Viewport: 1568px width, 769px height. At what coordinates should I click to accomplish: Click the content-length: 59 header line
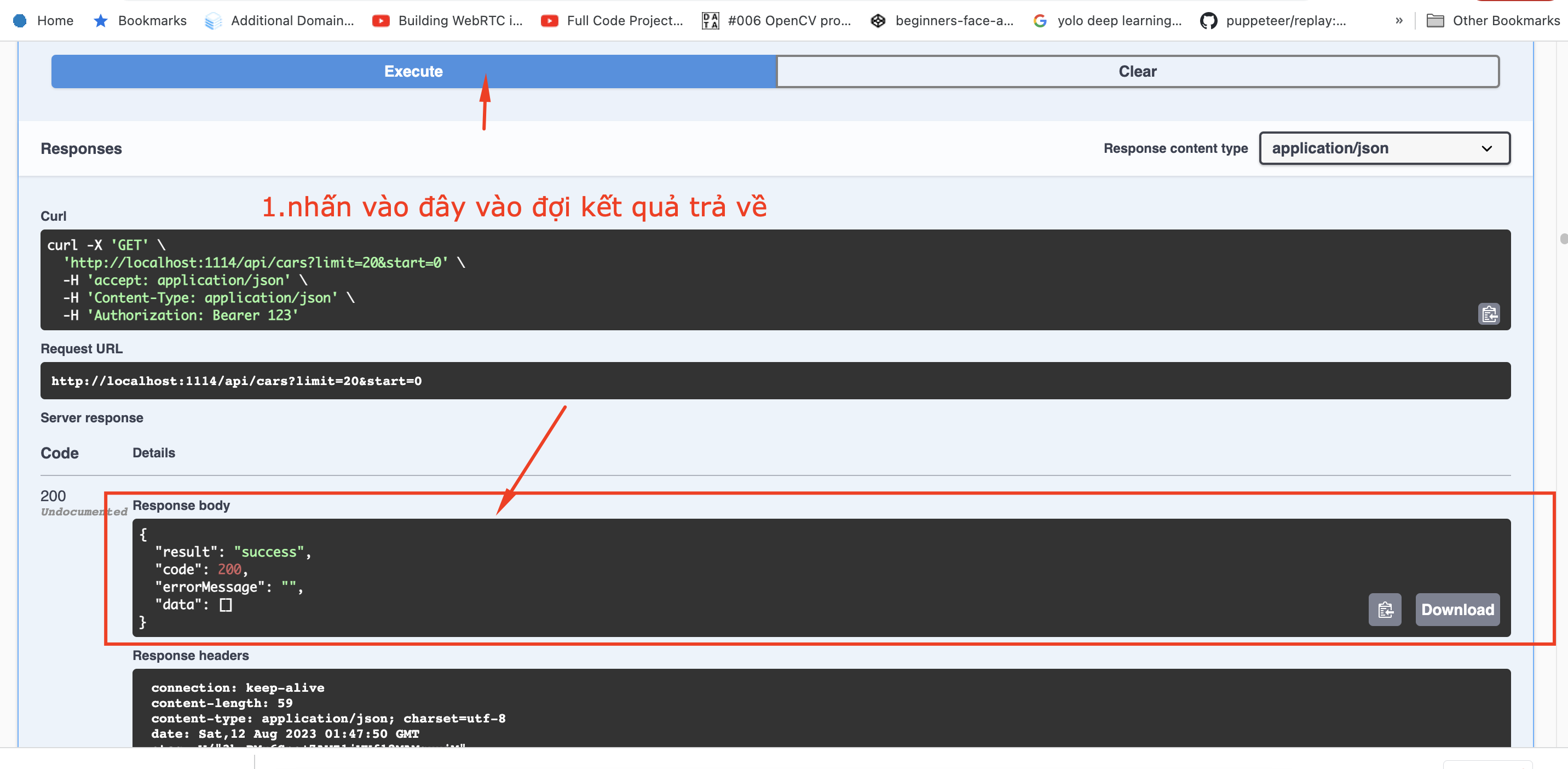point(222,703)
